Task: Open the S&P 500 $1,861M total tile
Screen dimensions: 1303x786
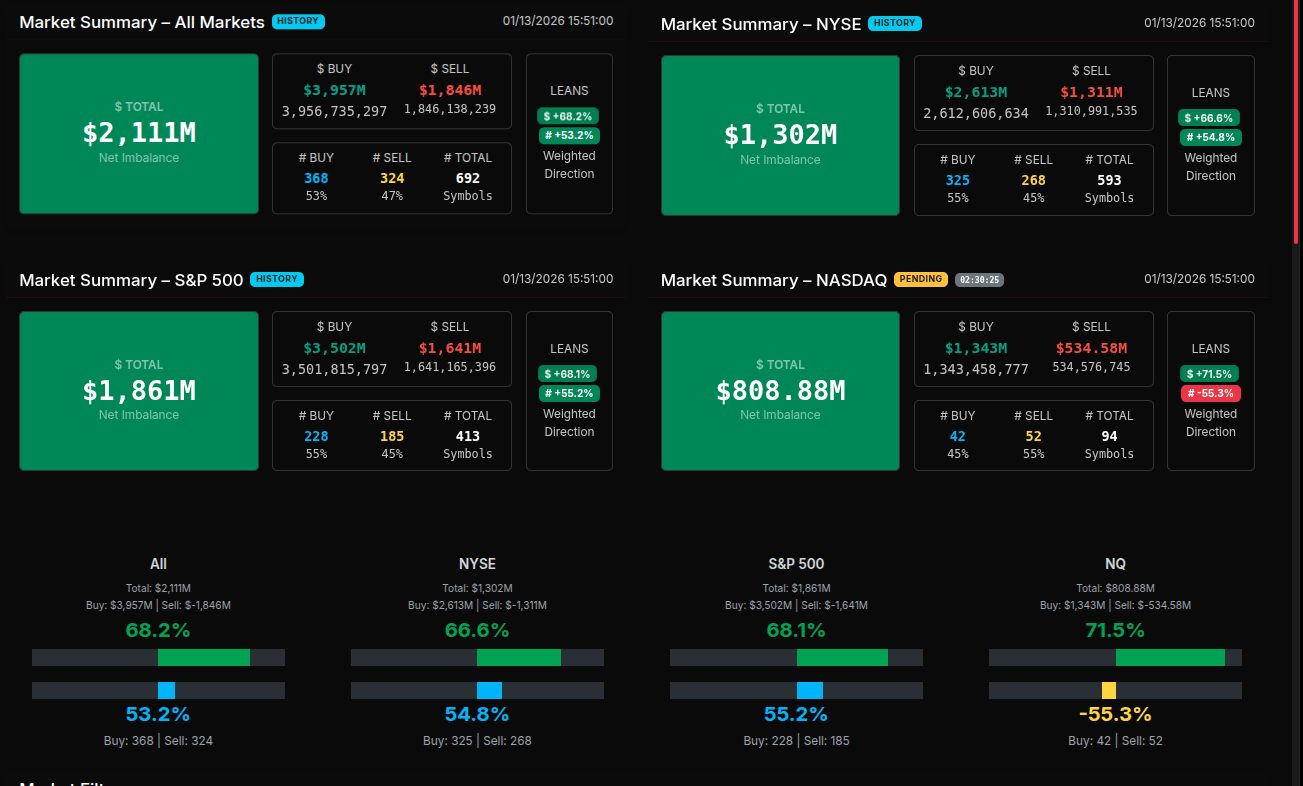Action: [x=139, y=391]
